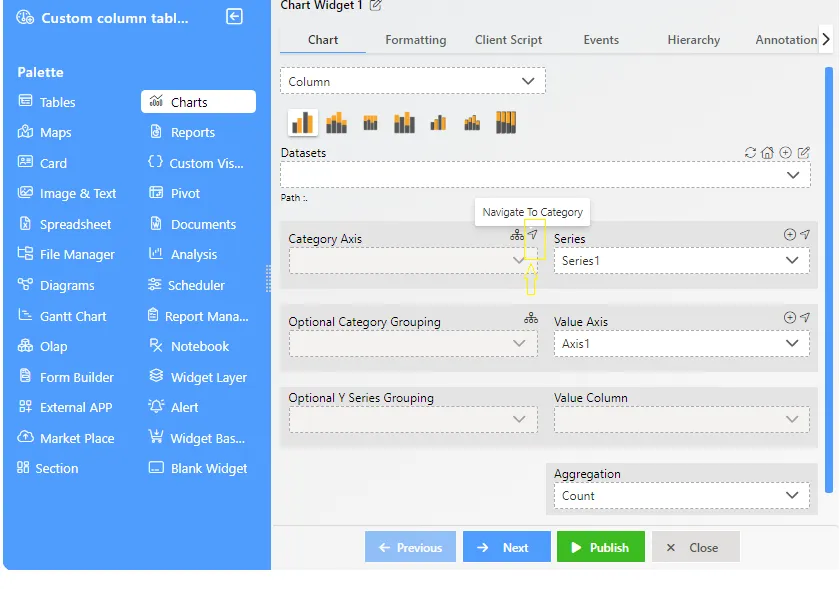Screen dimensions: 840x589
Task: Open Pivot in the palette
Action: (175, 193)
